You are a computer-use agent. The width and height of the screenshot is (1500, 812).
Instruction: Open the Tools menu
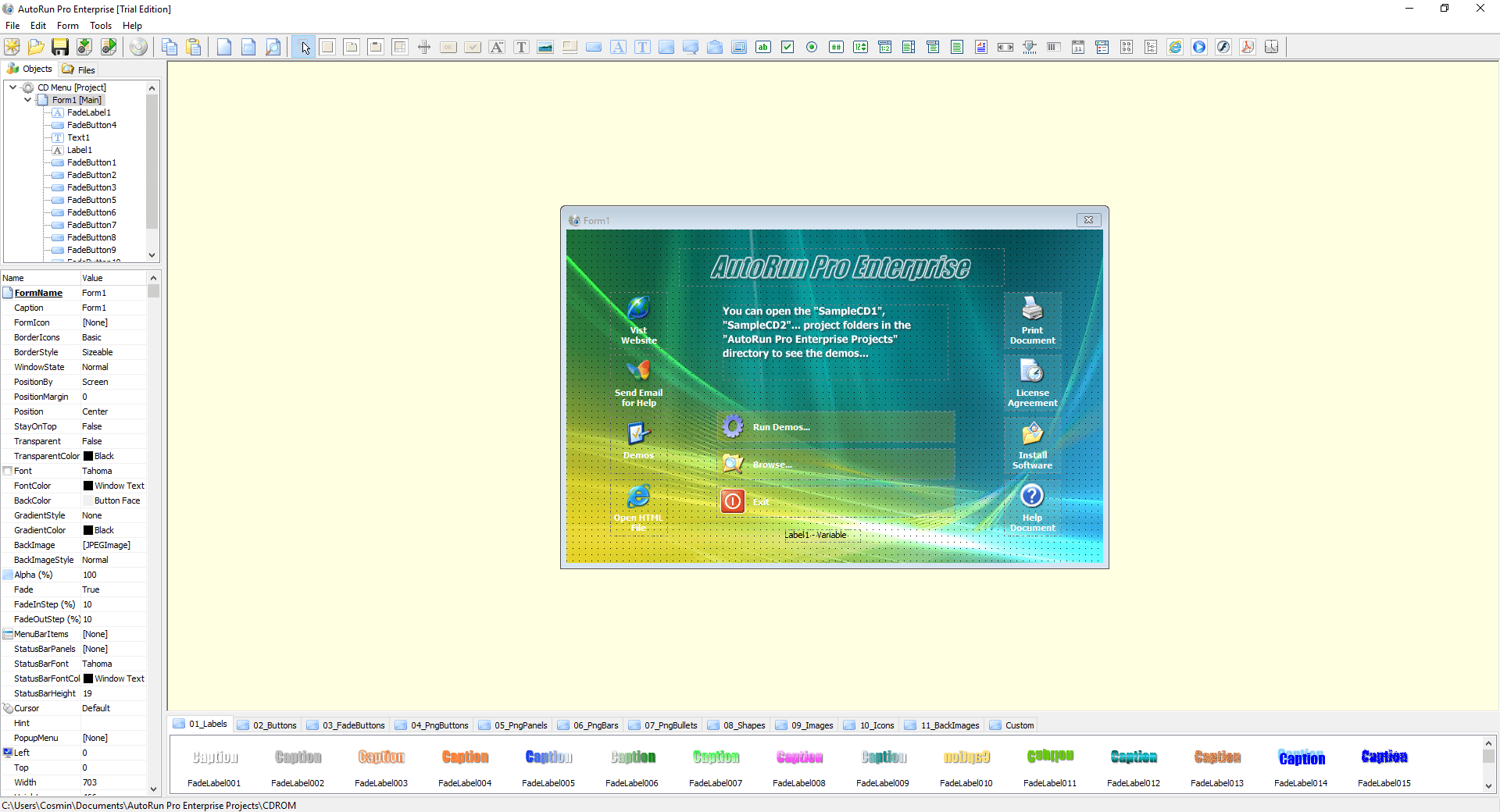tap(101, 25)
